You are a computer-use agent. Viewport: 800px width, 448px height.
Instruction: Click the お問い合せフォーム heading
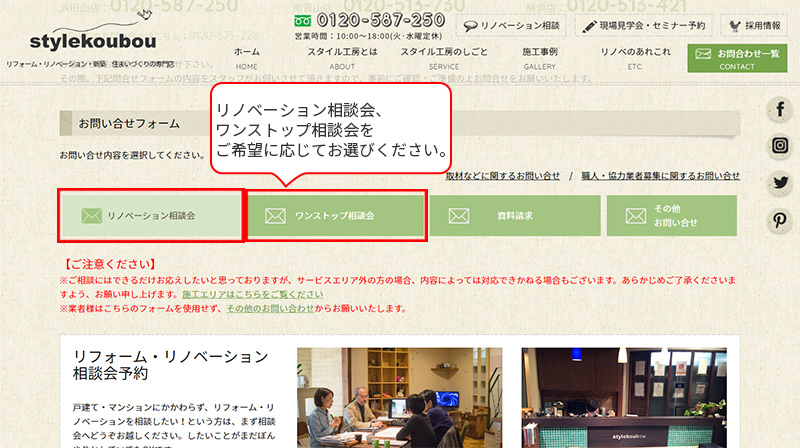(129, 123)
